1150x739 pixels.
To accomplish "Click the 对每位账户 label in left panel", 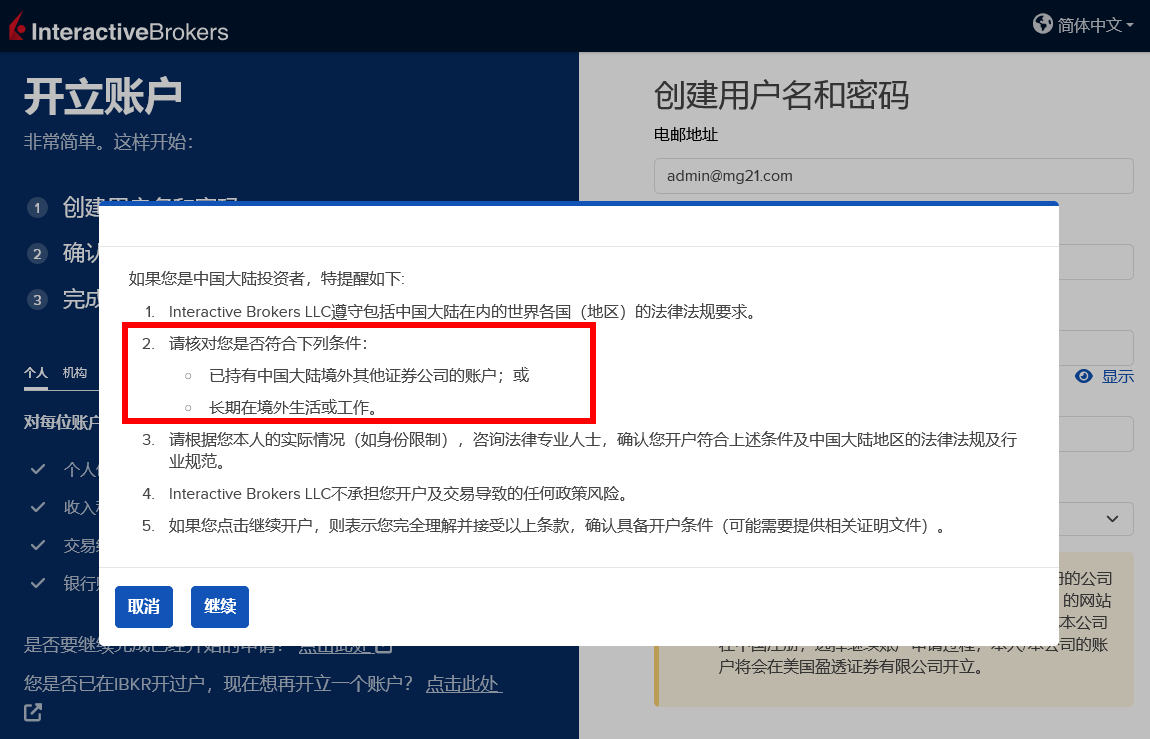I will 62,422.
